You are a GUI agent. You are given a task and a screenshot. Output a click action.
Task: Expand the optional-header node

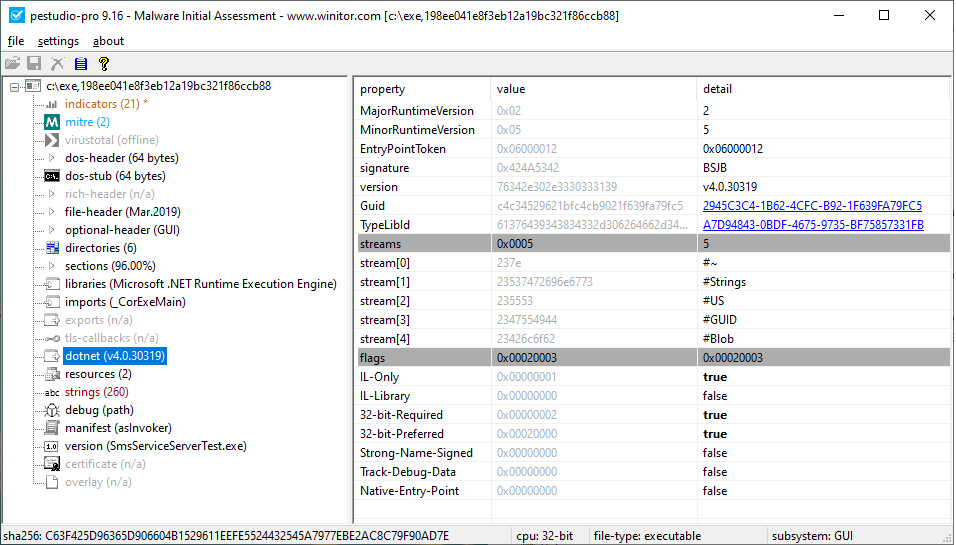52,230
